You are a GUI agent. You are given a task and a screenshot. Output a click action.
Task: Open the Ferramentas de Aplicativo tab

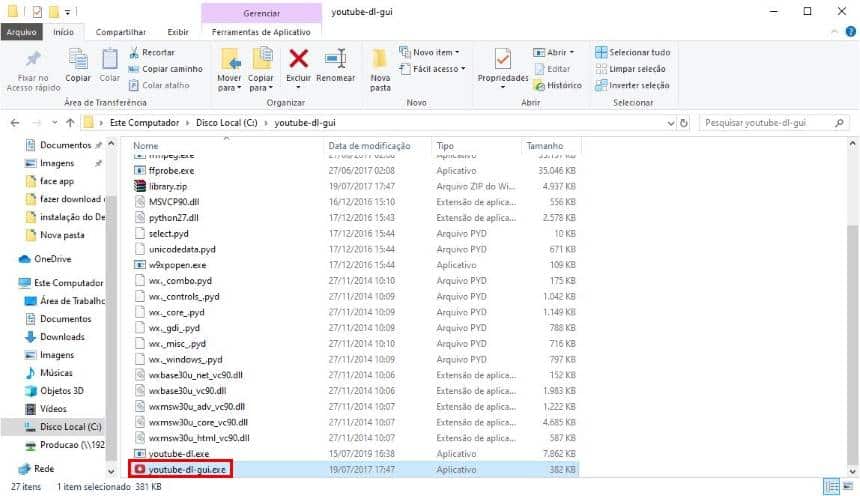261,32
